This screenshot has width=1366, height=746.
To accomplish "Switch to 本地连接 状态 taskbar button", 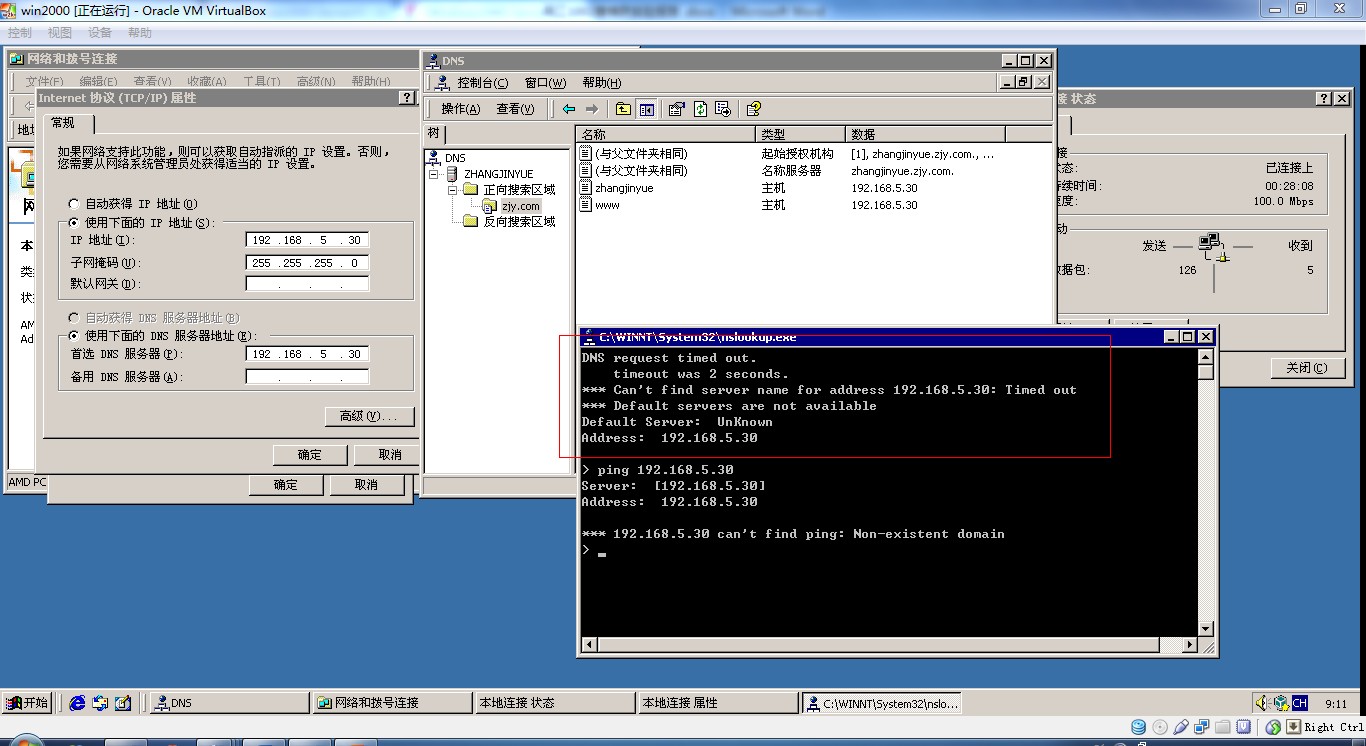I will click(x=556, y=703).
